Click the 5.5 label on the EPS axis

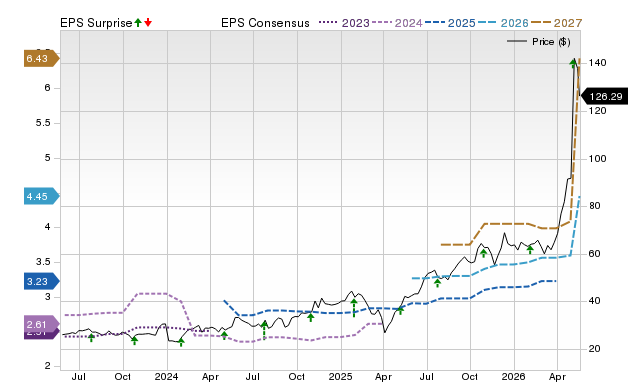pyautogui.click(x=43, y=123)
